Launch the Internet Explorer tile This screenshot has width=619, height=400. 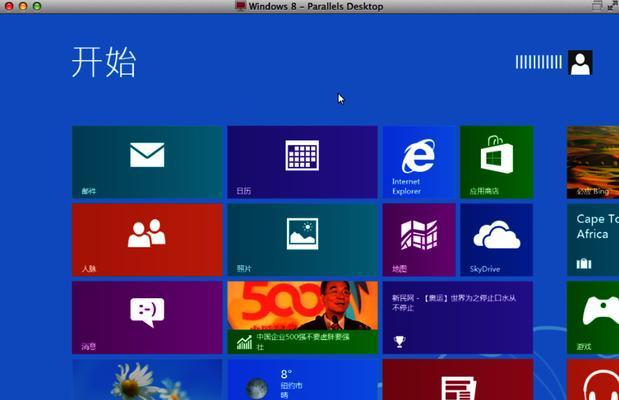(419, 162)
